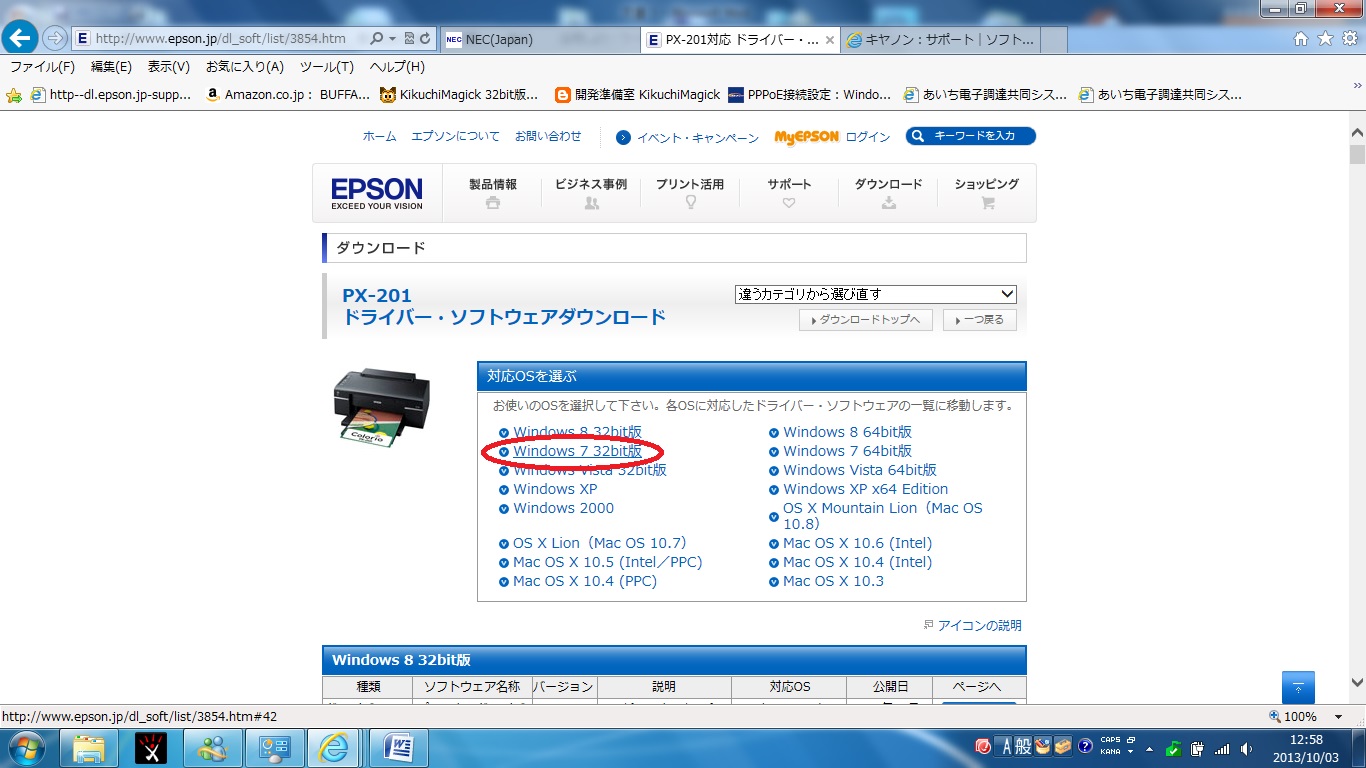Open the 編集(E) menu
This screenshot has width=1366, height=768.
point(111,67)
